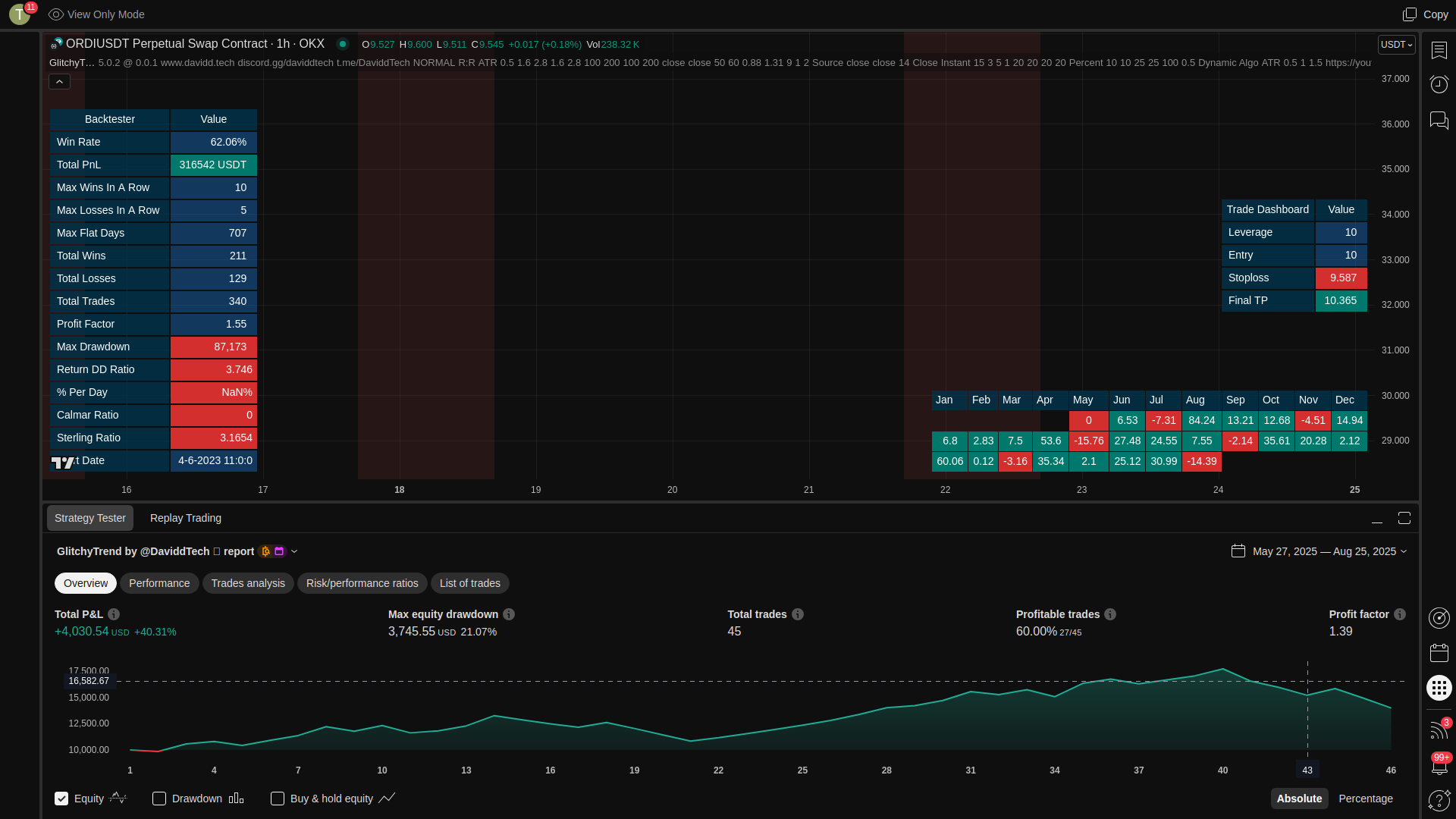Image resolution: width=1456 pixels, height=819 pixels.
Task: Click the orange deep backtesting icon beside report
Action: (x=265, y=551)
